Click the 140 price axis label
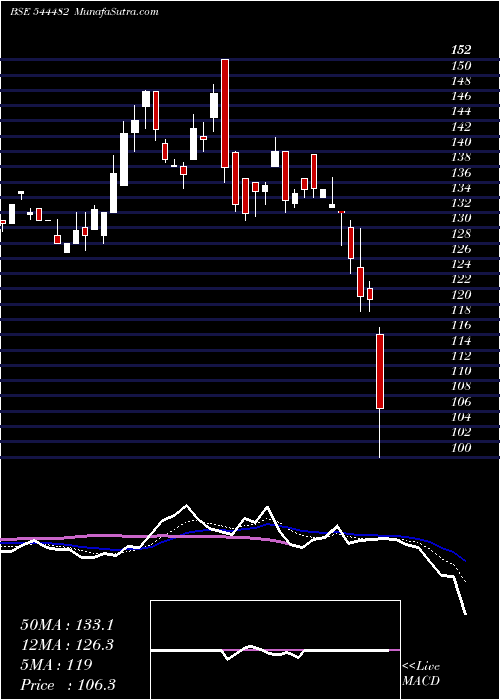 (x=461, y=142)
